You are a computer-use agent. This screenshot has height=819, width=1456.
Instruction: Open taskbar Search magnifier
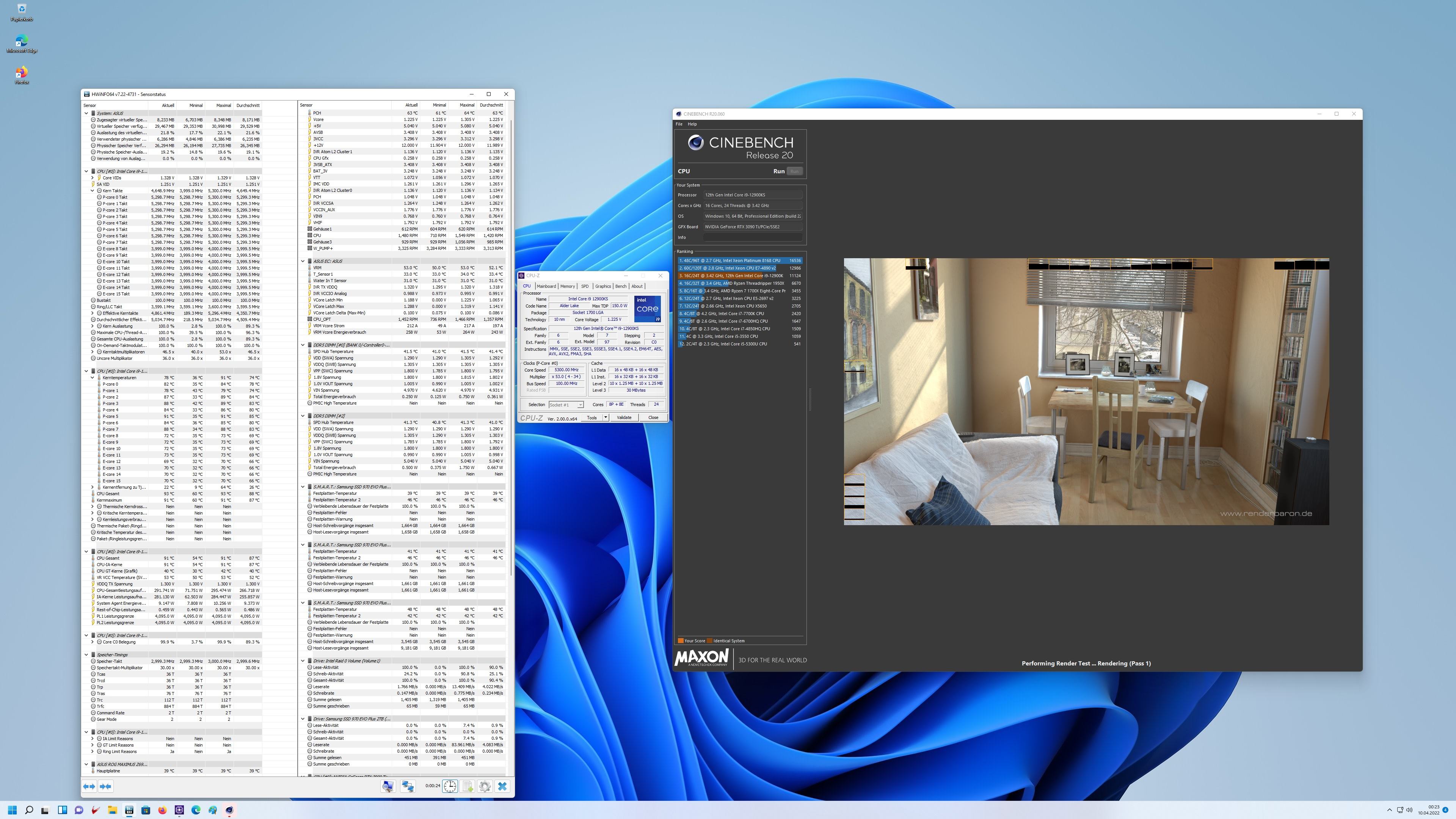(30, 810)
